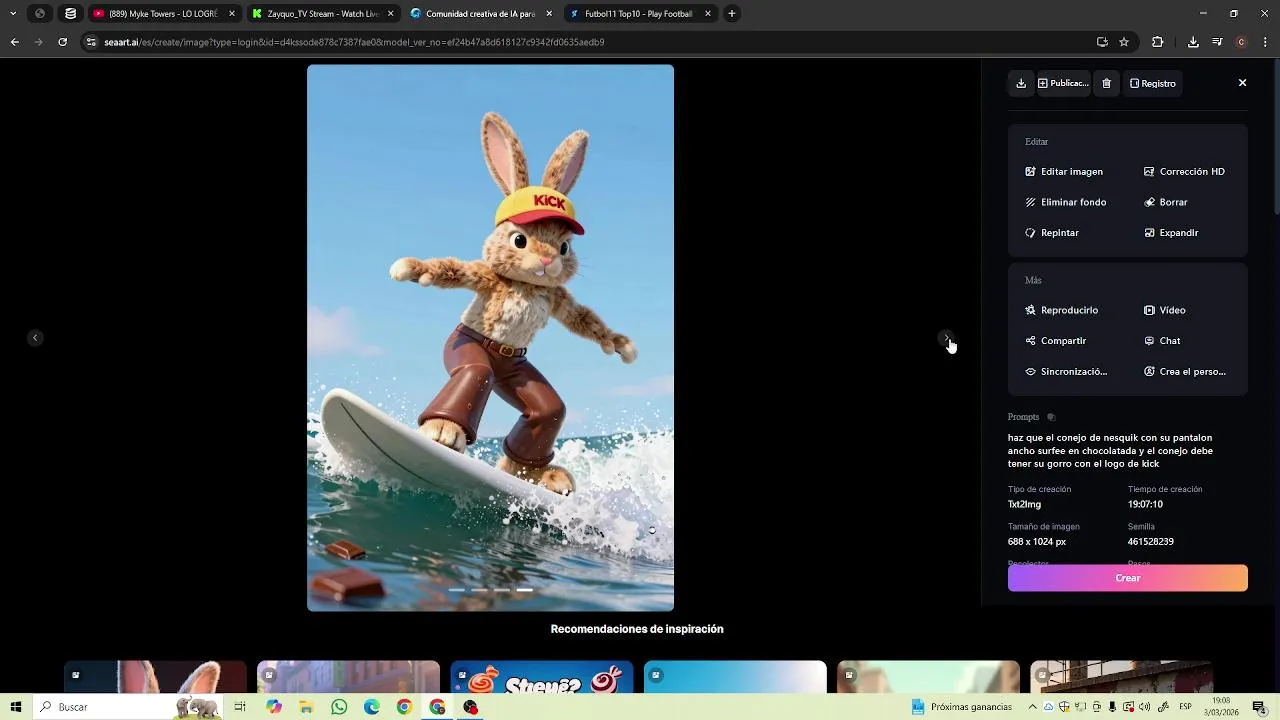Show hidden system tray icons
1280x720 pixels.
click(x=1032, y=707)
